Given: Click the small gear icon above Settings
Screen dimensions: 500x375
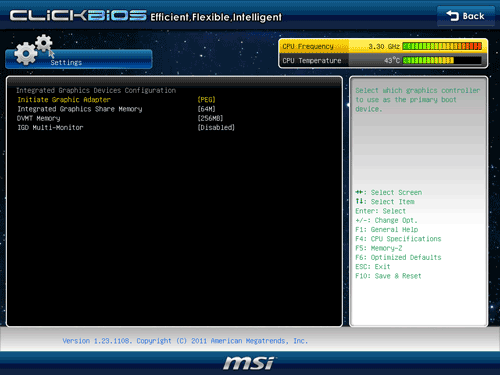Looking at the screenshot, I should (x=44, y=43).
